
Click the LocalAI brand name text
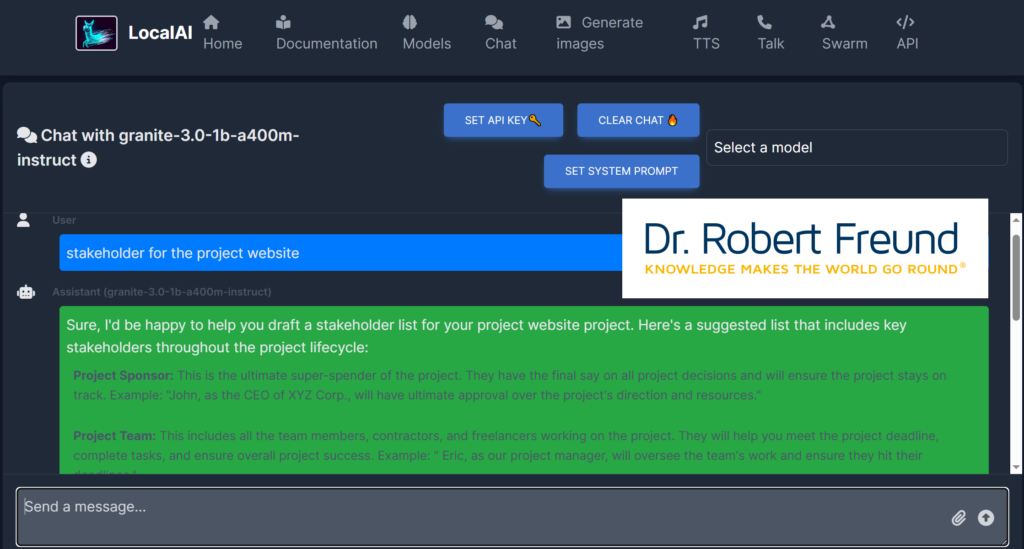pyautogui.click(x=160, y=33)
